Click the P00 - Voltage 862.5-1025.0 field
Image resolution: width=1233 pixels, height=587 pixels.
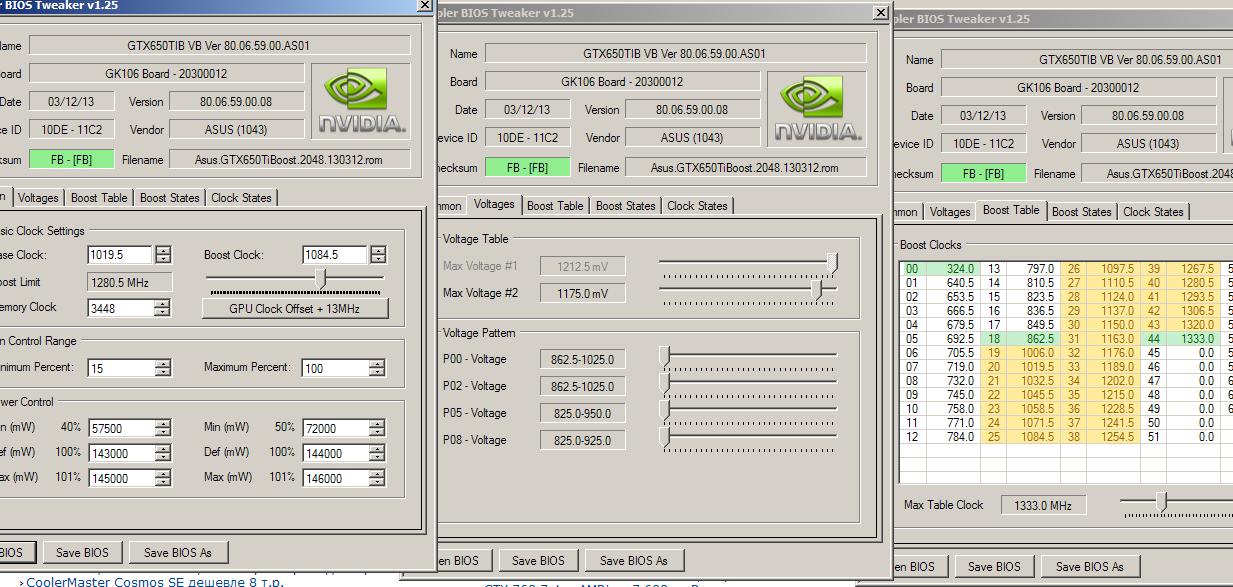[582, 359]
